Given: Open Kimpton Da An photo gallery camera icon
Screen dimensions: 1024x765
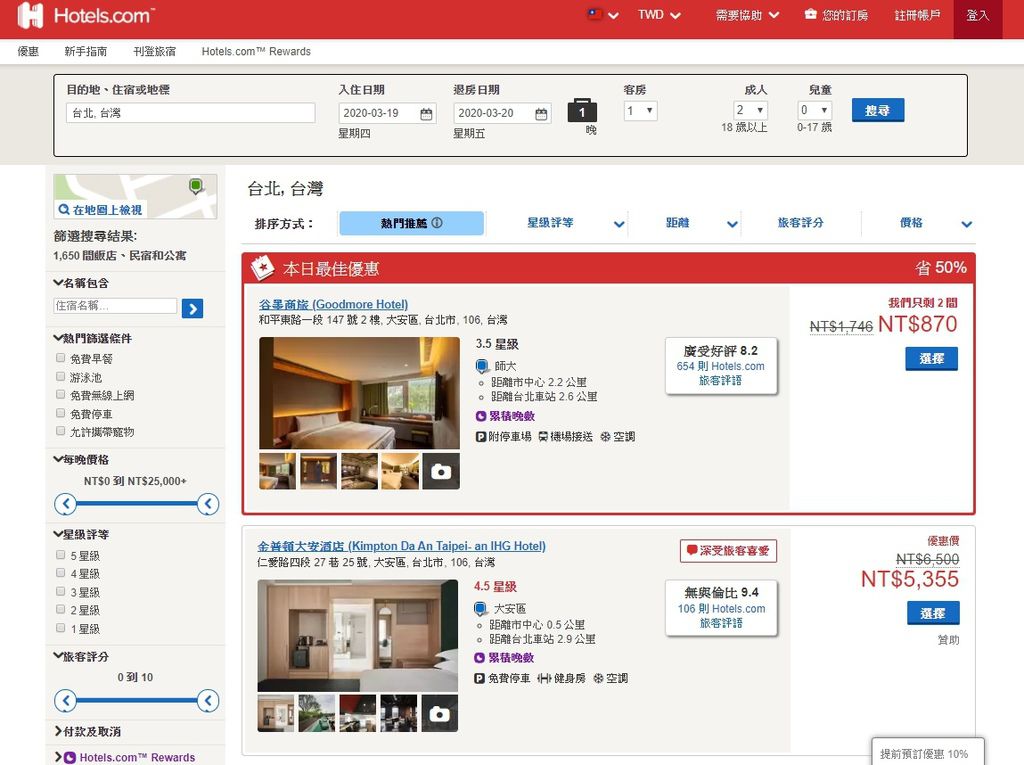Looking at the screenshot, I should coord(440,713).
